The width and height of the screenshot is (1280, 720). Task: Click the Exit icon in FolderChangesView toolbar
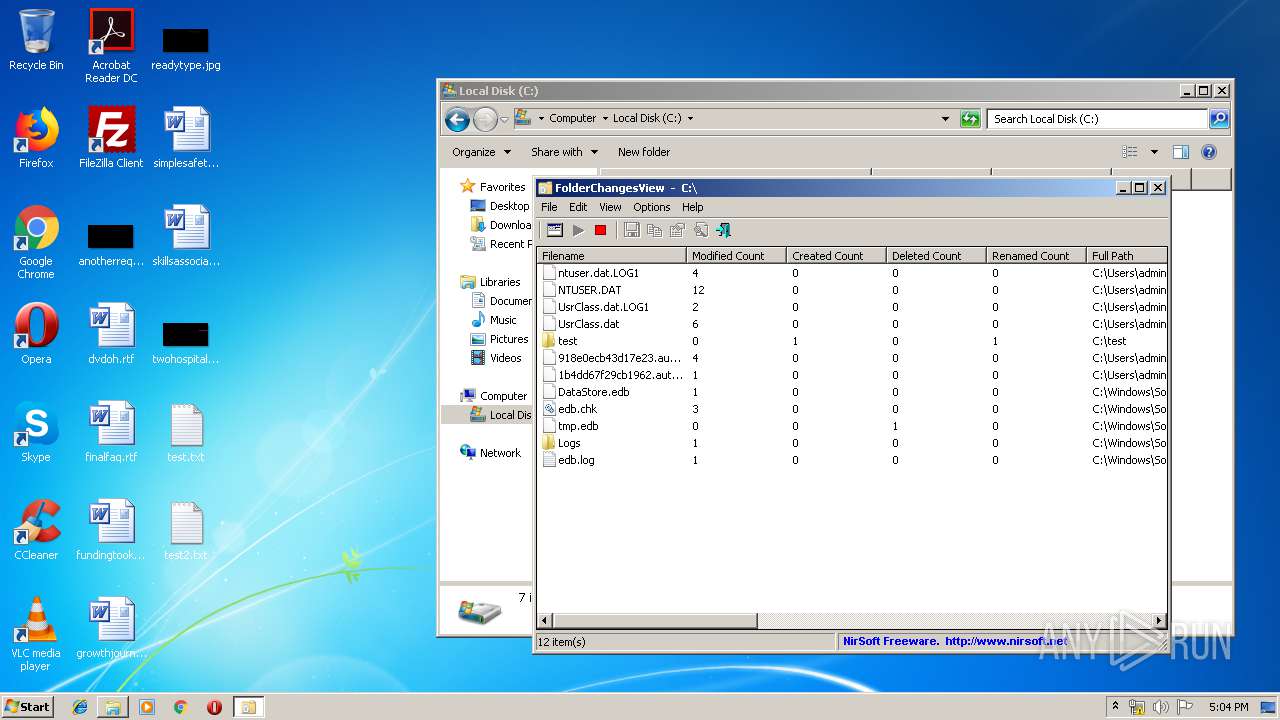[723, 230]
